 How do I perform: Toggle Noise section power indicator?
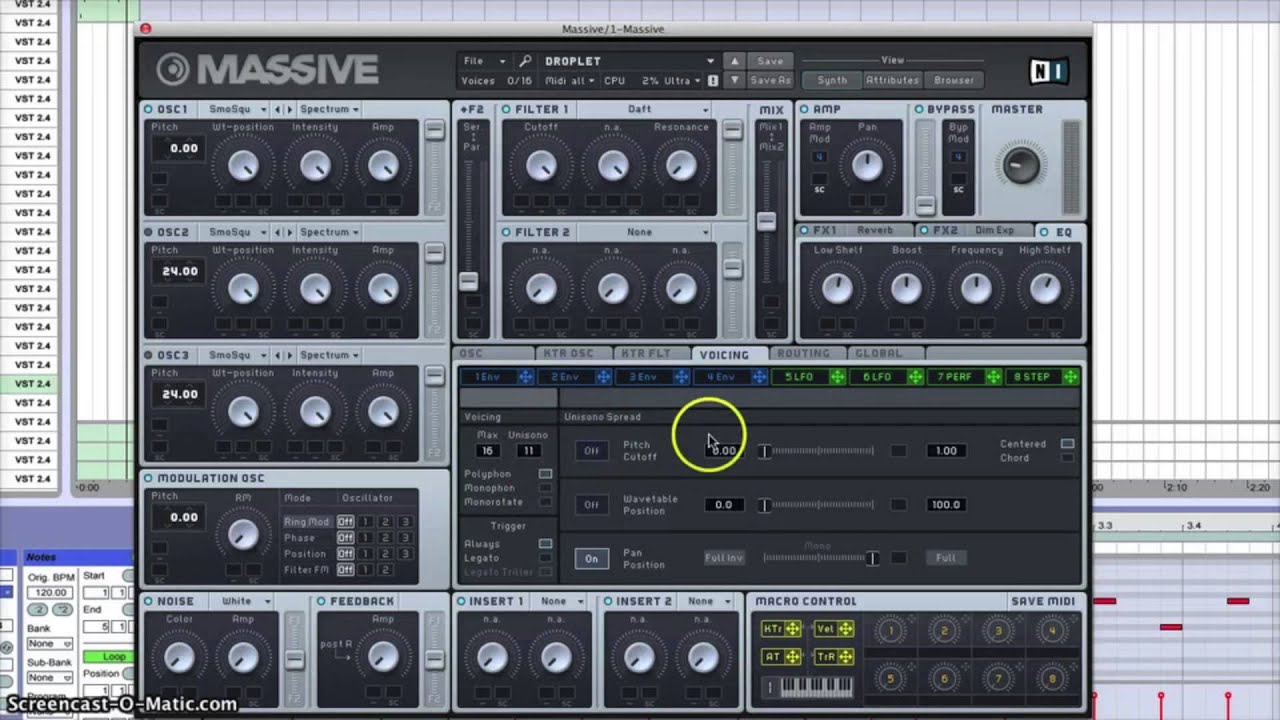148,601
